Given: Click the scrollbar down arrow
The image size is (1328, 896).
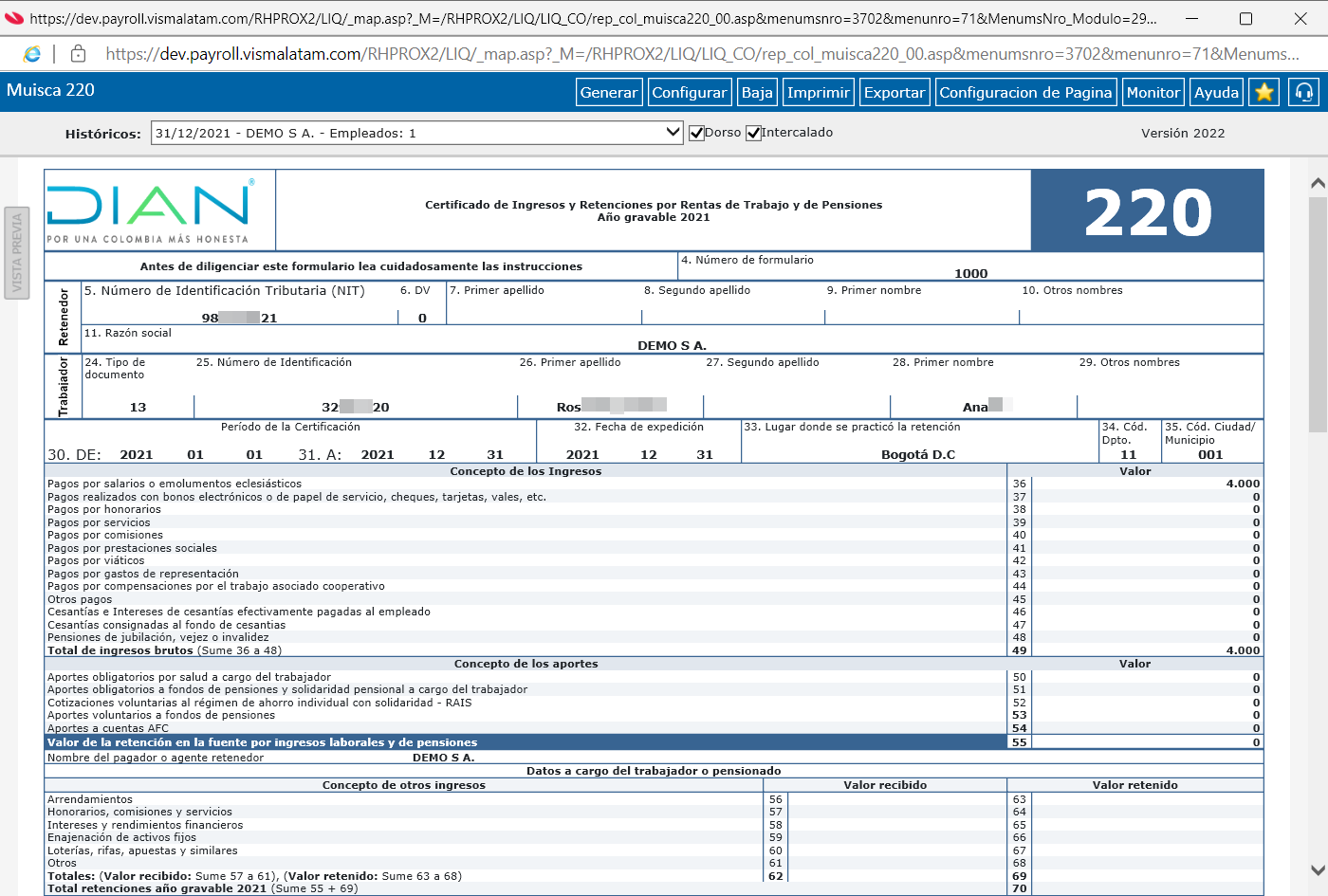Looking at the screenshot, I should pyautogui.click(x=1318, y=869).
